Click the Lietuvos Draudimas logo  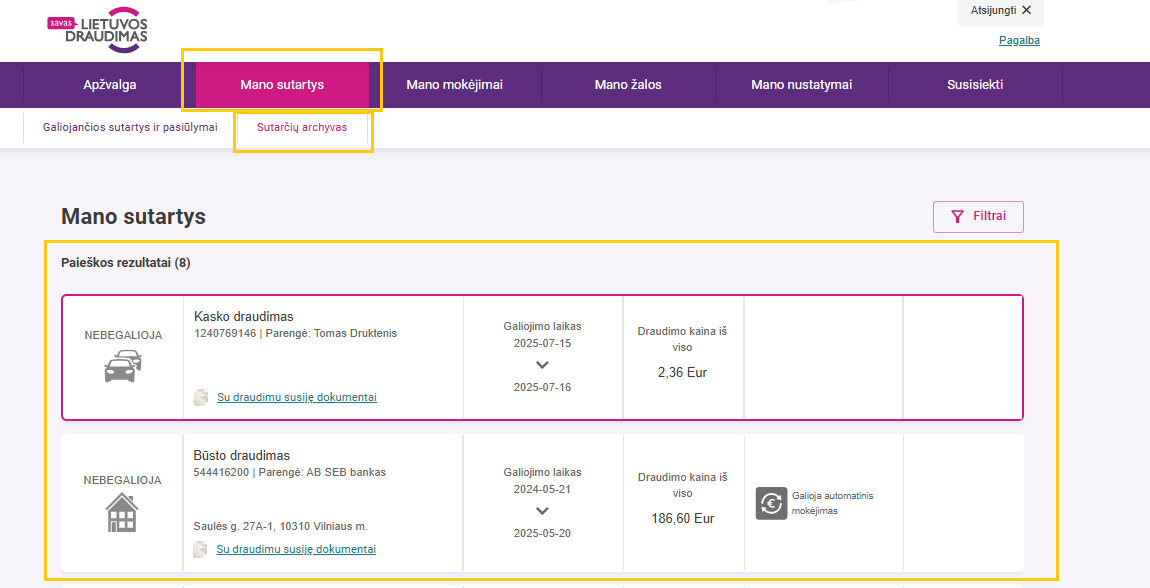coord(98,30)
